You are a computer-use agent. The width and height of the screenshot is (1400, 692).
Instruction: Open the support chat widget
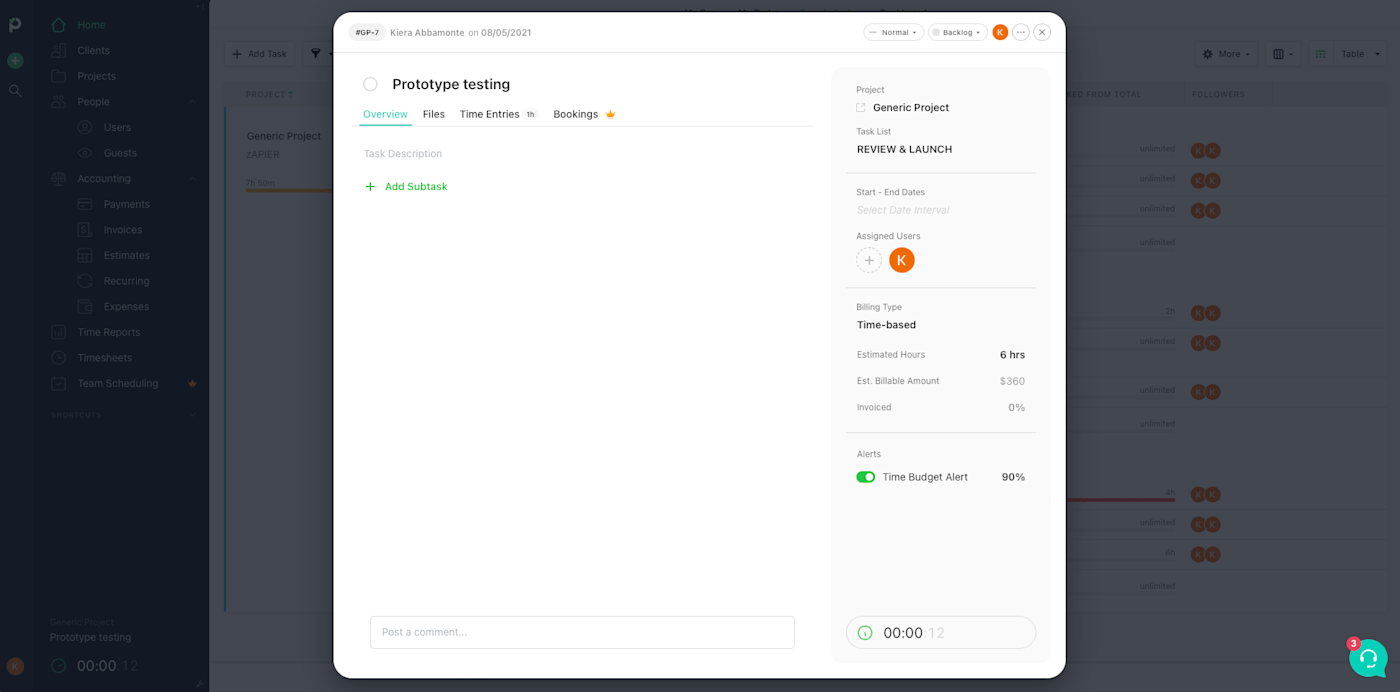(x=1367, y=658)
